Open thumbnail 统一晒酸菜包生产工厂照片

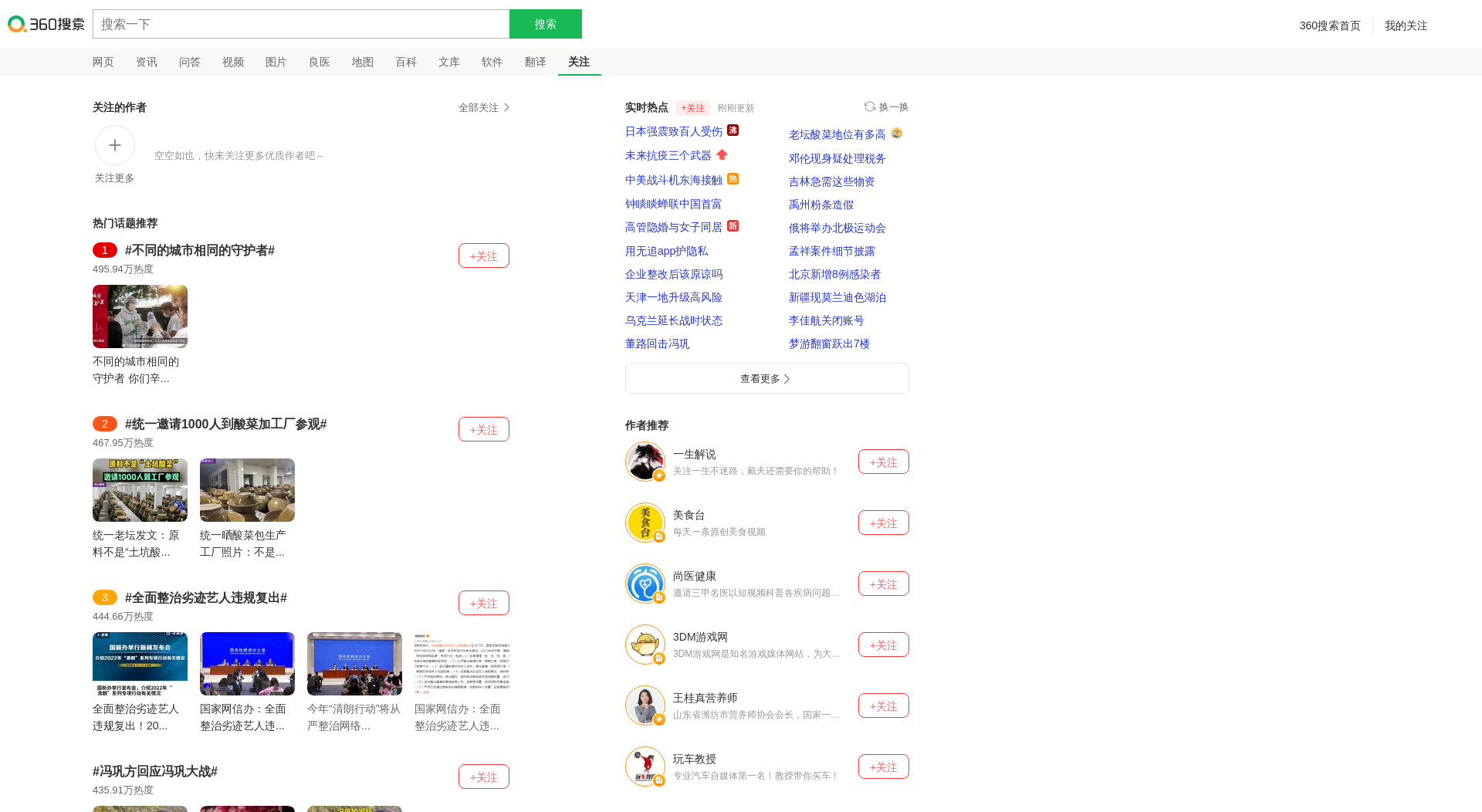point(247,490)
